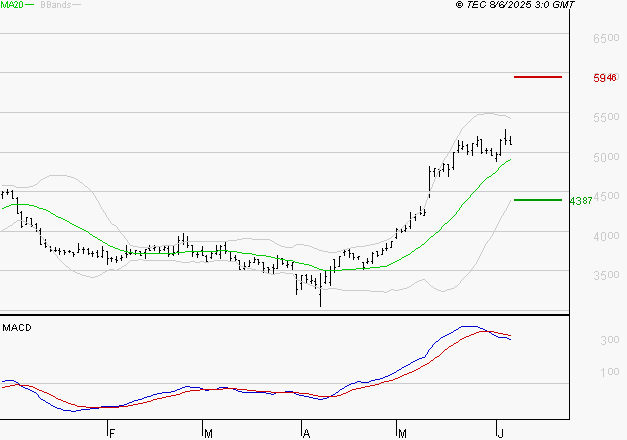627x440 pixels.
Task: Click the 5000 price axis label
Action: coord(606,157)
